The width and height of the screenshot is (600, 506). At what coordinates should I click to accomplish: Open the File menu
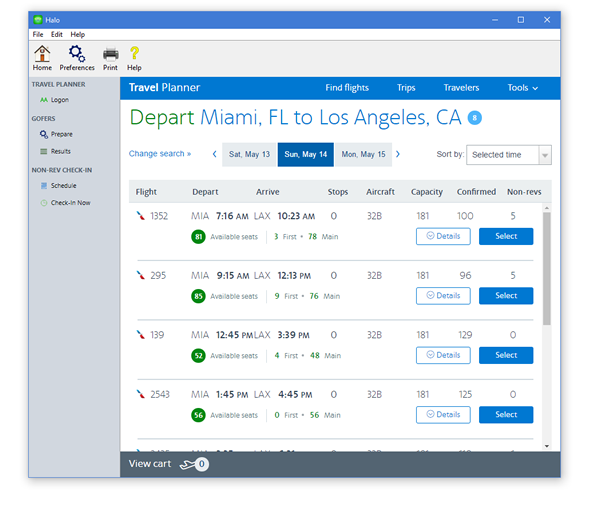pos(38,34)
